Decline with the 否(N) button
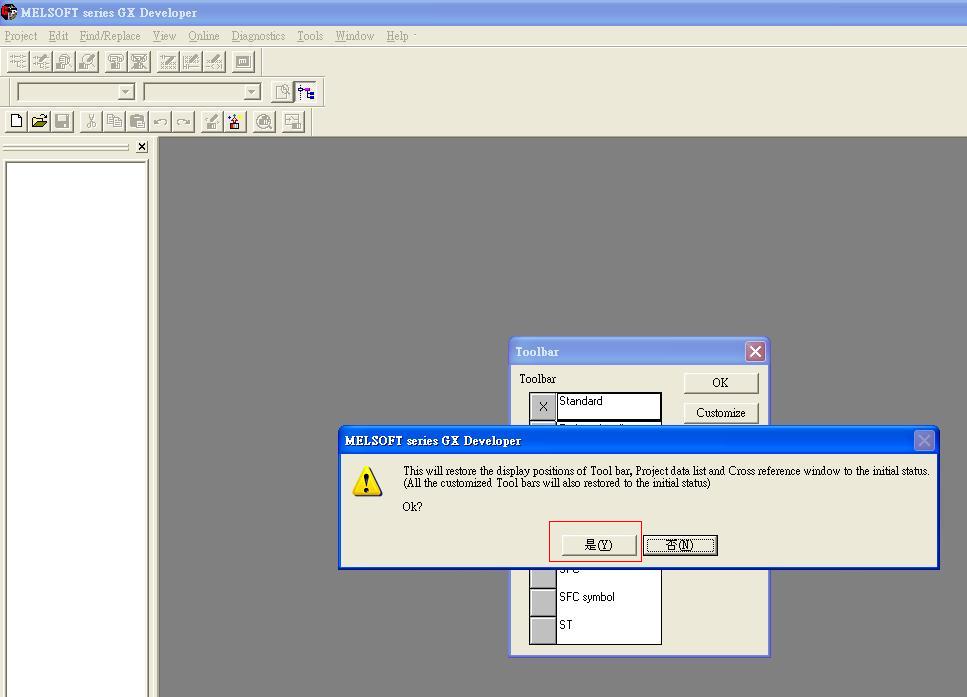This screenshot has width=967, height=697. pos(680,545)
